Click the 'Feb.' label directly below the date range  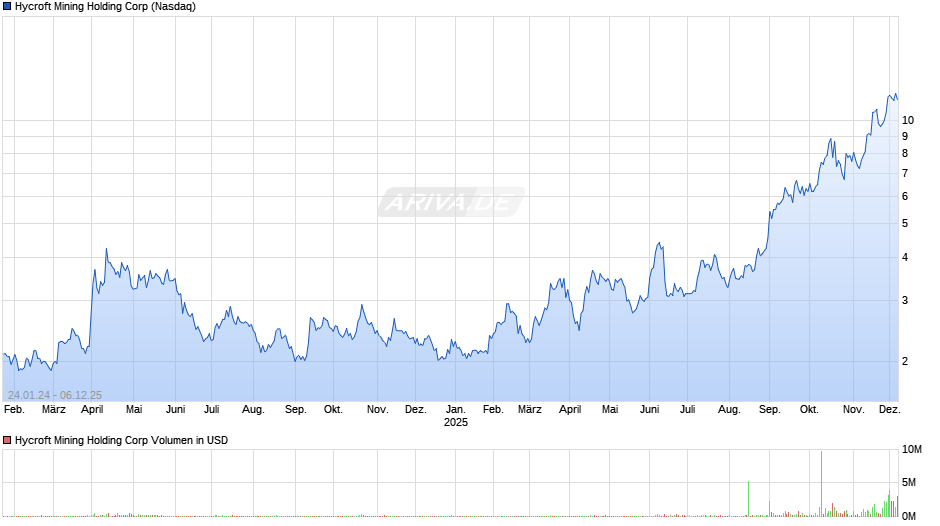click(x=14, y=409)
